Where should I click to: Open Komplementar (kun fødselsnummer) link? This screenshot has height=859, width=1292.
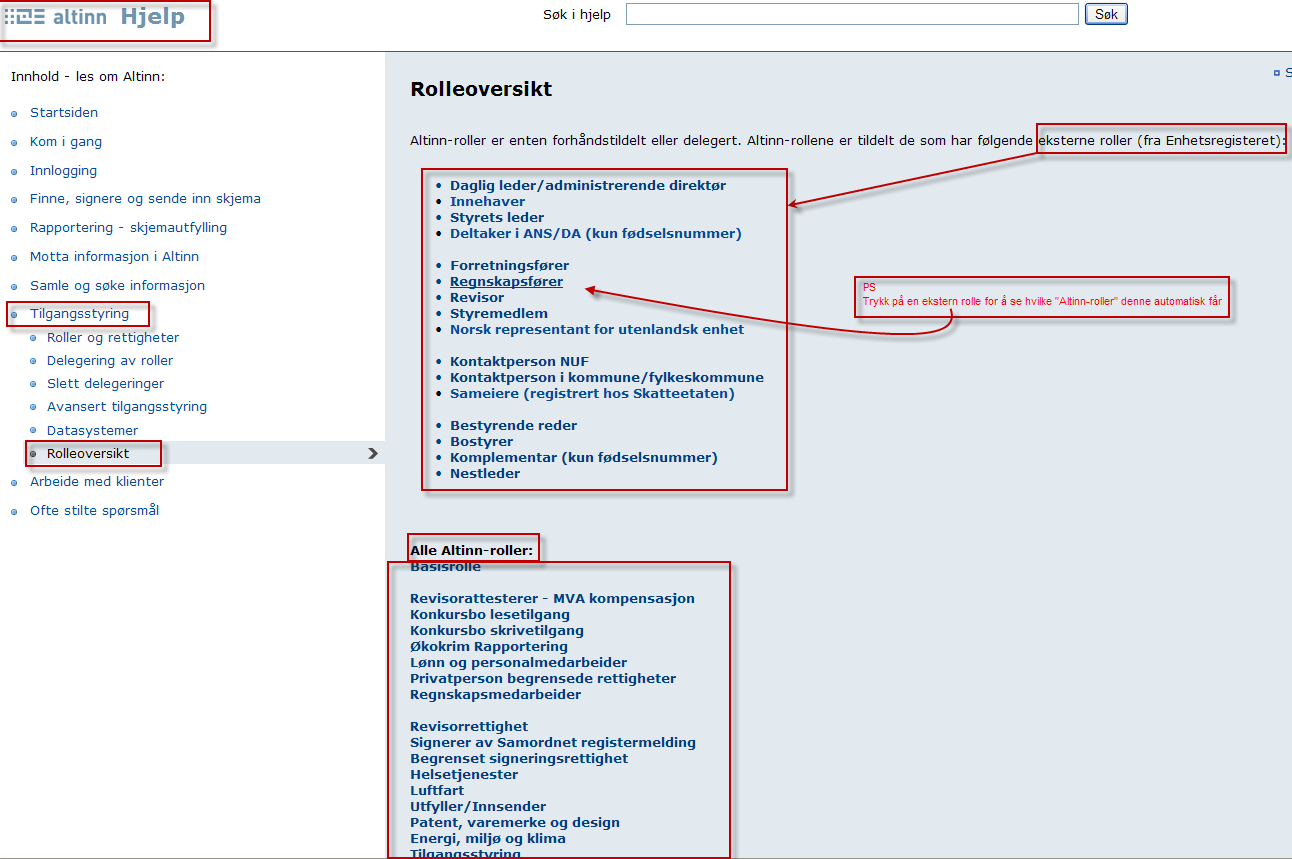[584, 458]
